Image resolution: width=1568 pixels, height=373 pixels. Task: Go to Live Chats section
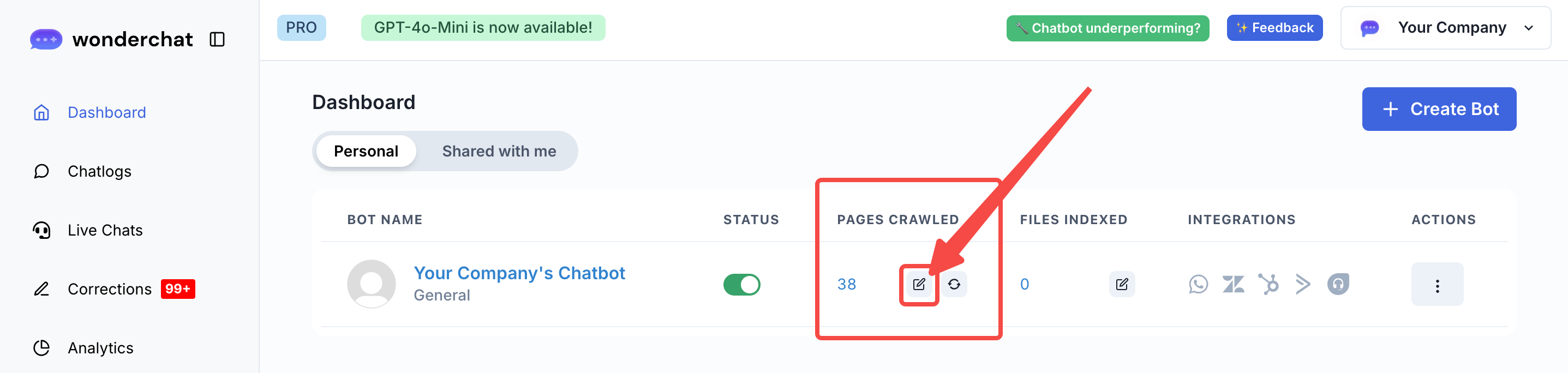pyautogui.click(x=105, y=231)
